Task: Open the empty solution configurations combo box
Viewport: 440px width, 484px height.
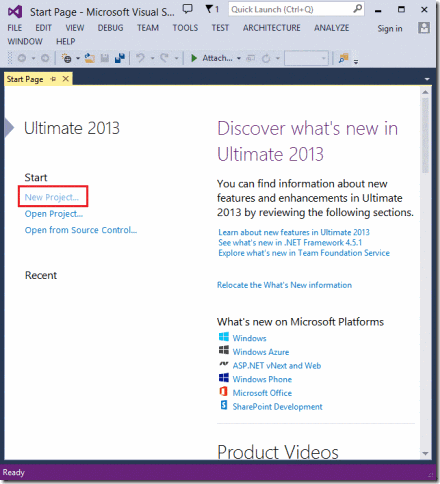Action: coord(306,58)
